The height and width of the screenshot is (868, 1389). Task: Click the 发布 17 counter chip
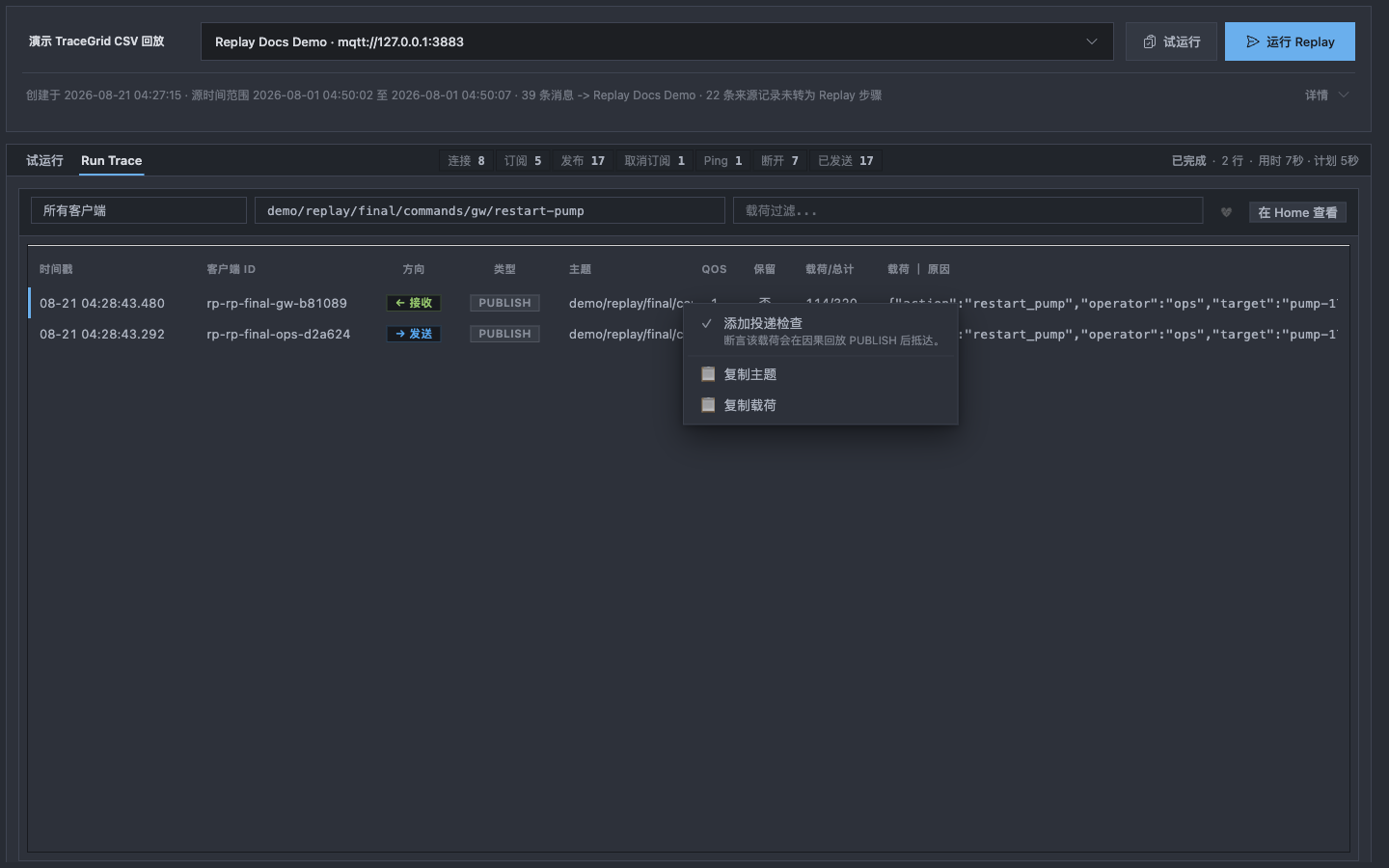[x=583, y=161]
